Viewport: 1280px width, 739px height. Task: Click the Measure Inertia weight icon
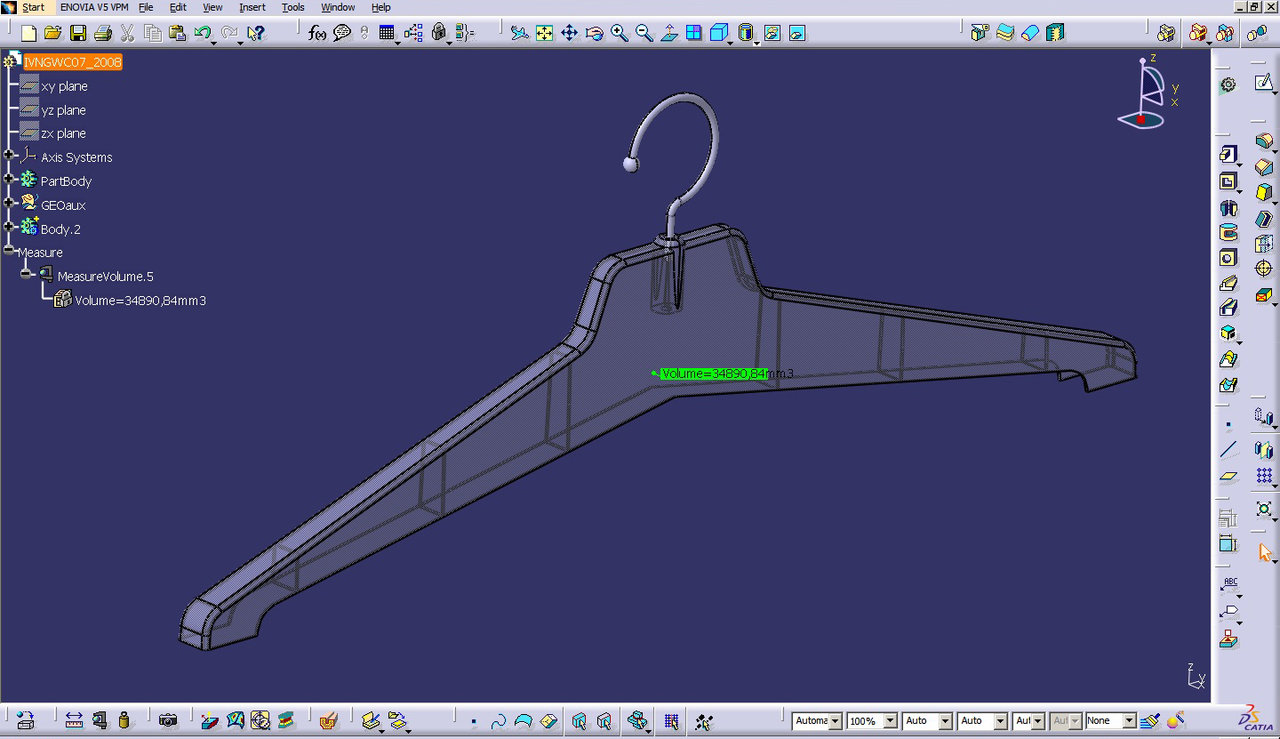[124, 720]
